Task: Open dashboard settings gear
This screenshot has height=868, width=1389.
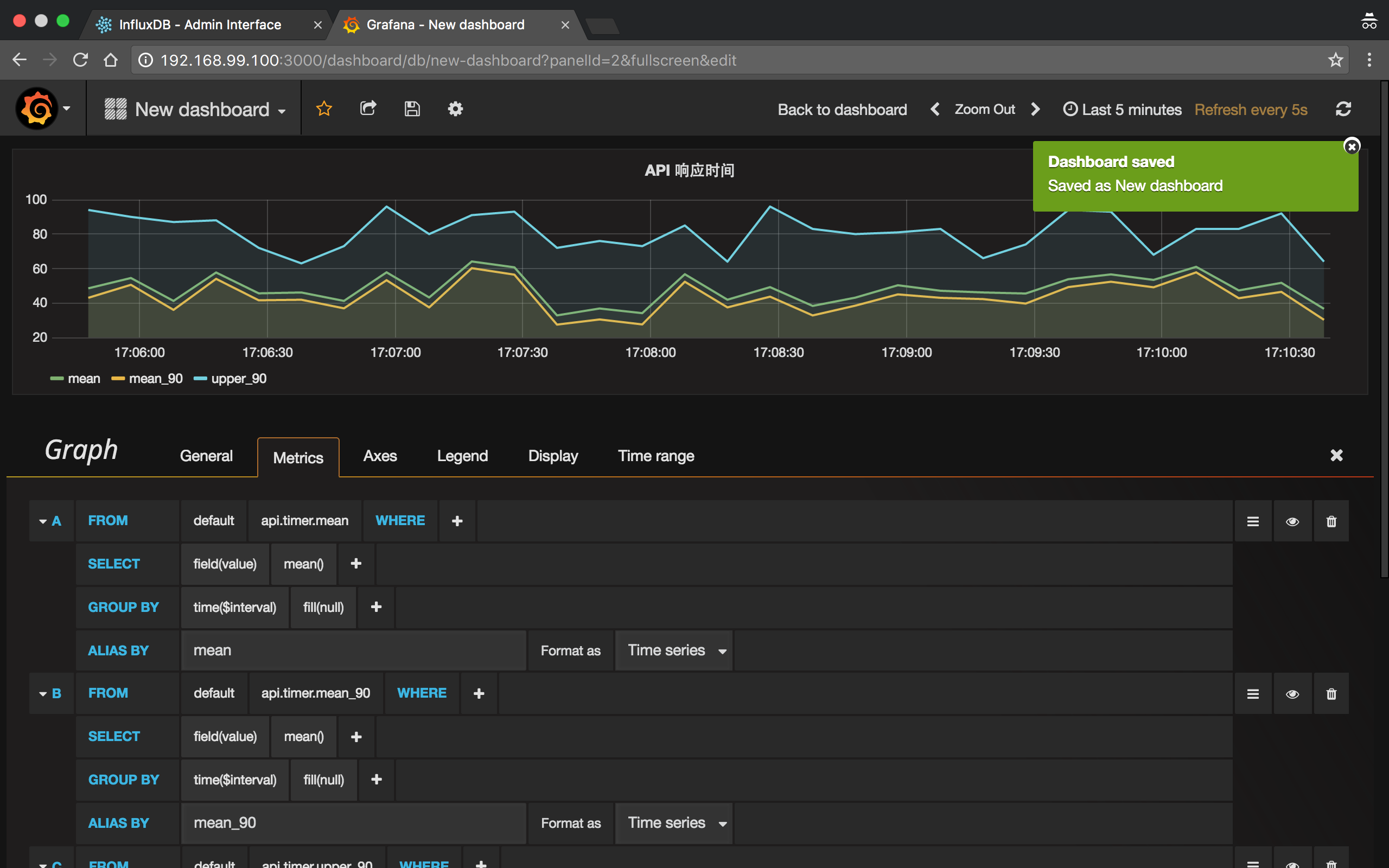Action: [455, 108]
